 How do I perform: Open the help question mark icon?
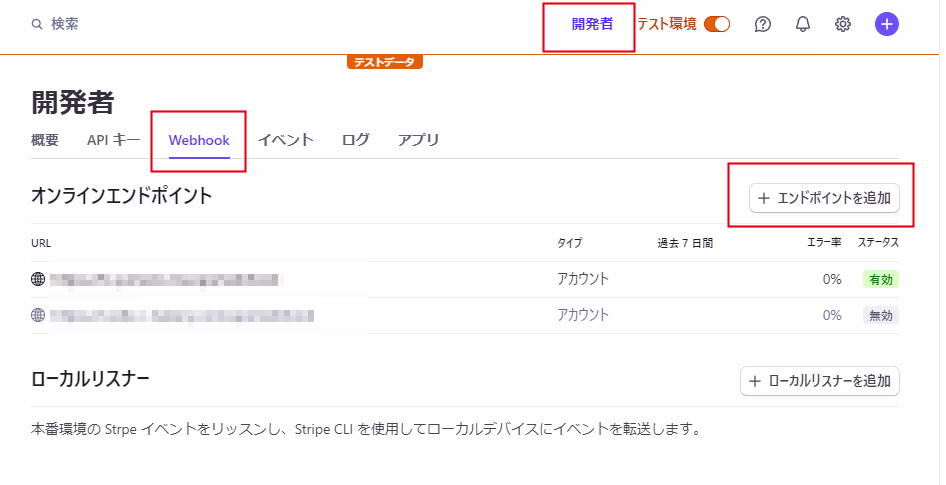(x=763, y=24)
